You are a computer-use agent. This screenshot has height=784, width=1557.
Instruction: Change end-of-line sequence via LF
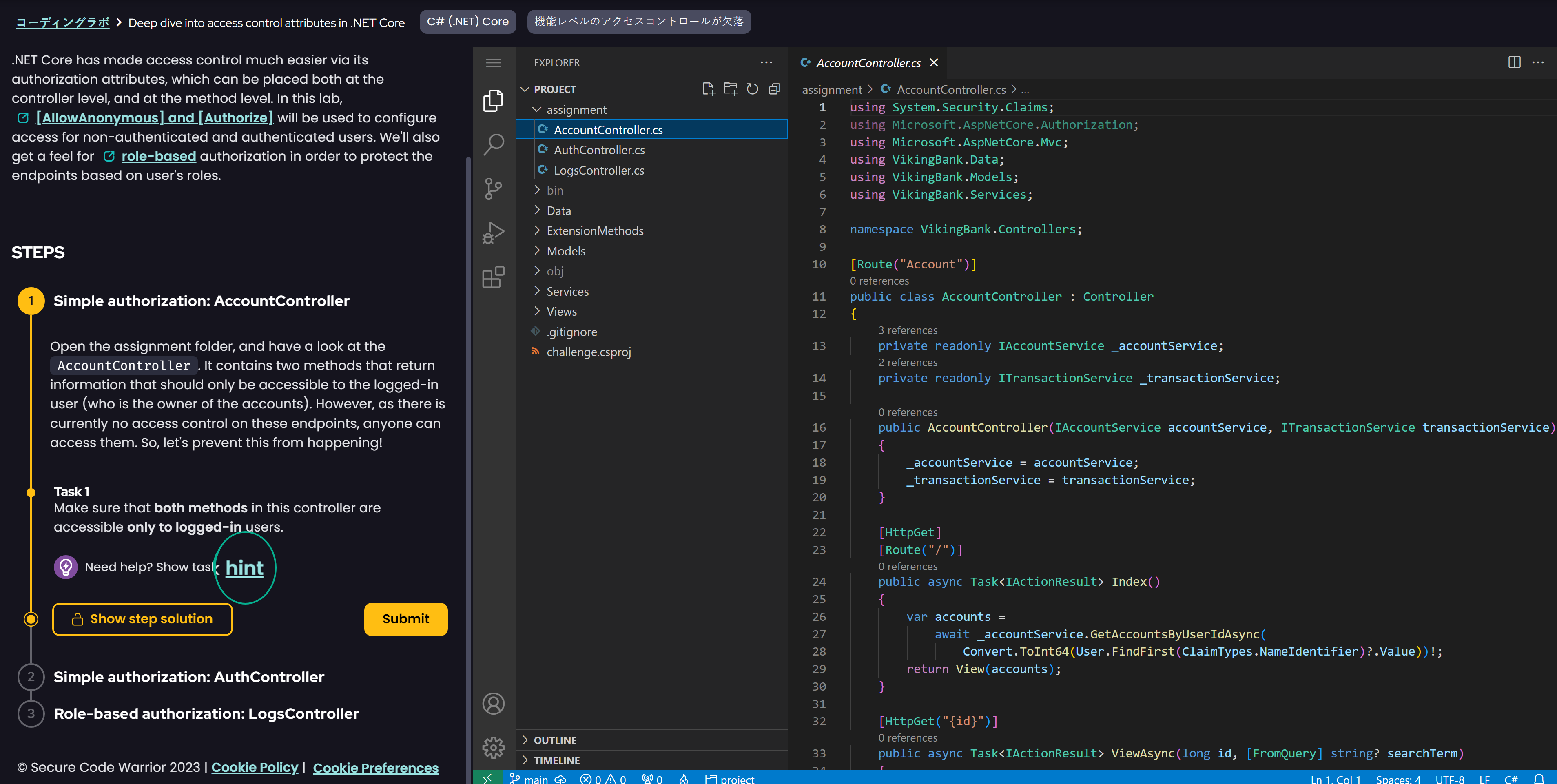tap(1484, 779)
